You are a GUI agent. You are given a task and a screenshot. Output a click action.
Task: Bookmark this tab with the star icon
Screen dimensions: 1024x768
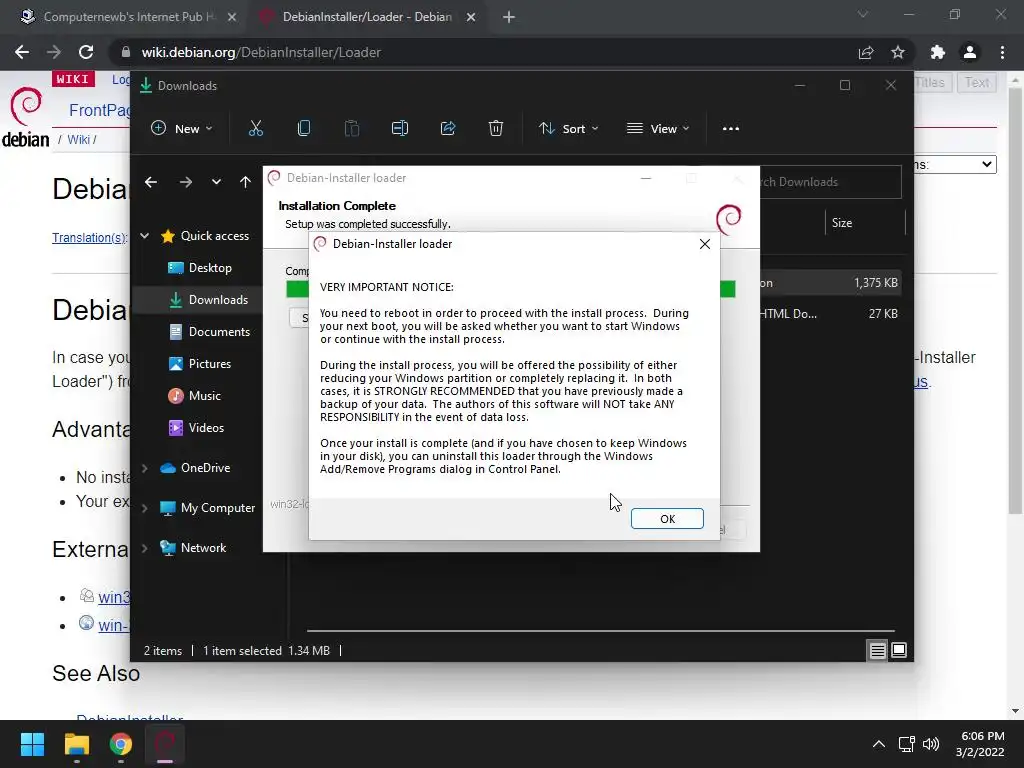tap(898, 52)
